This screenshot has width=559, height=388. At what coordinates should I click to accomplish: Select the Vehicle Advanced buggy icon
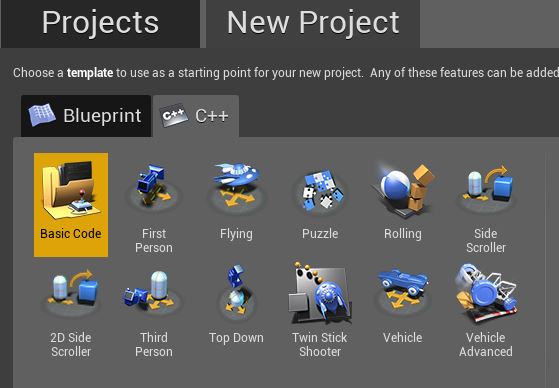click(486, 292)
